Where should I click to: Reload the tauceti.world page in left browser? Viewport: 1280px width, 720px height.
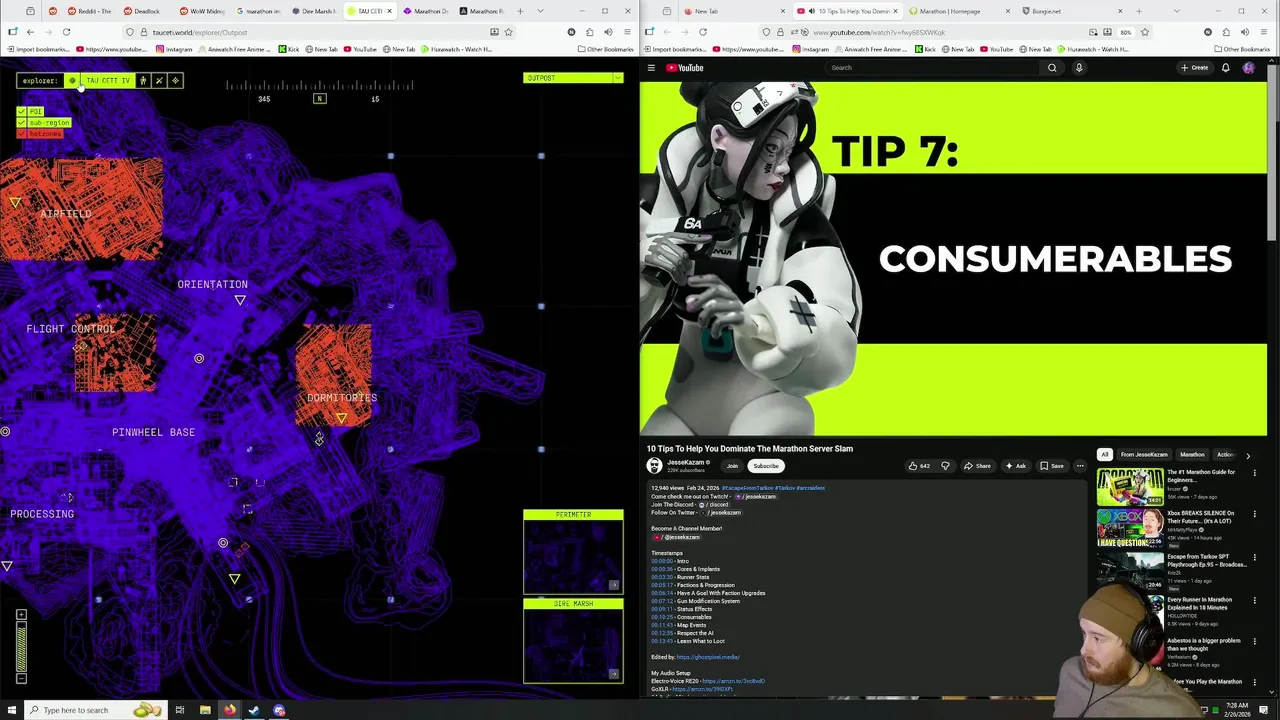pos(66,32)
